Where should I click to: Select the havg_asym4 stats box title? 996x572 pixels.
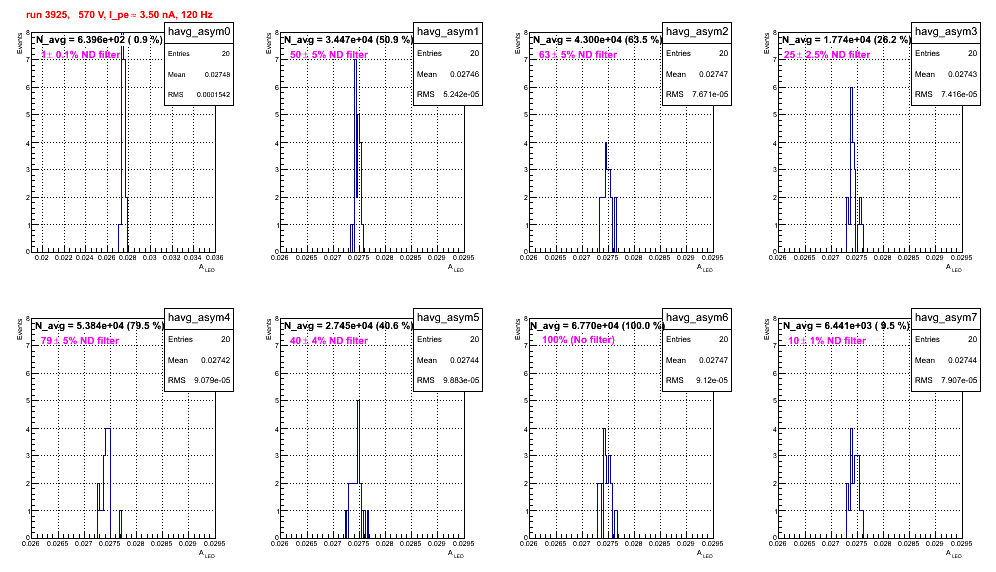[199, 318]
